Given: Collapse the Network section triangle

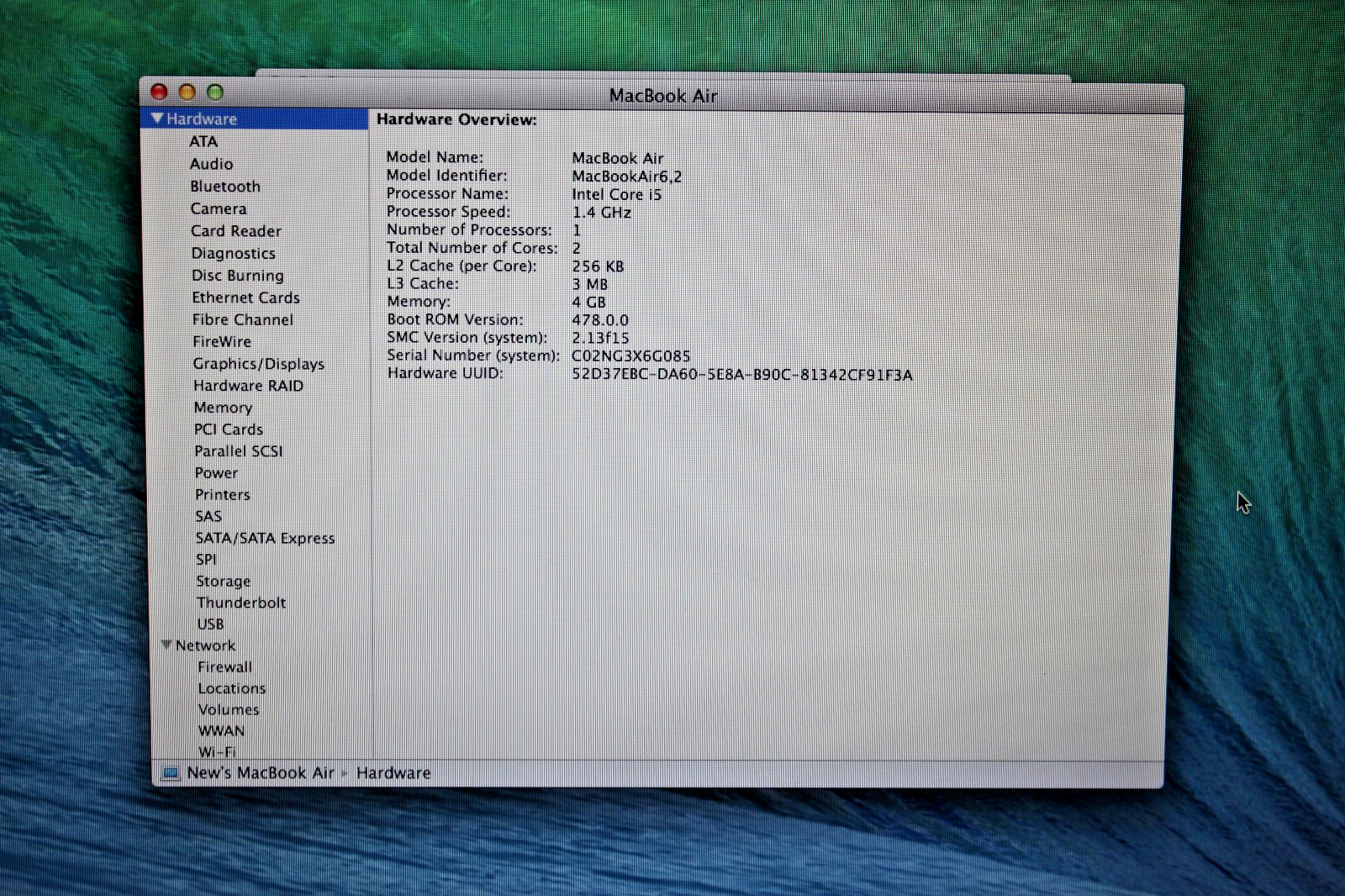Looking at the screenshot, I should (x=166, y=645).
